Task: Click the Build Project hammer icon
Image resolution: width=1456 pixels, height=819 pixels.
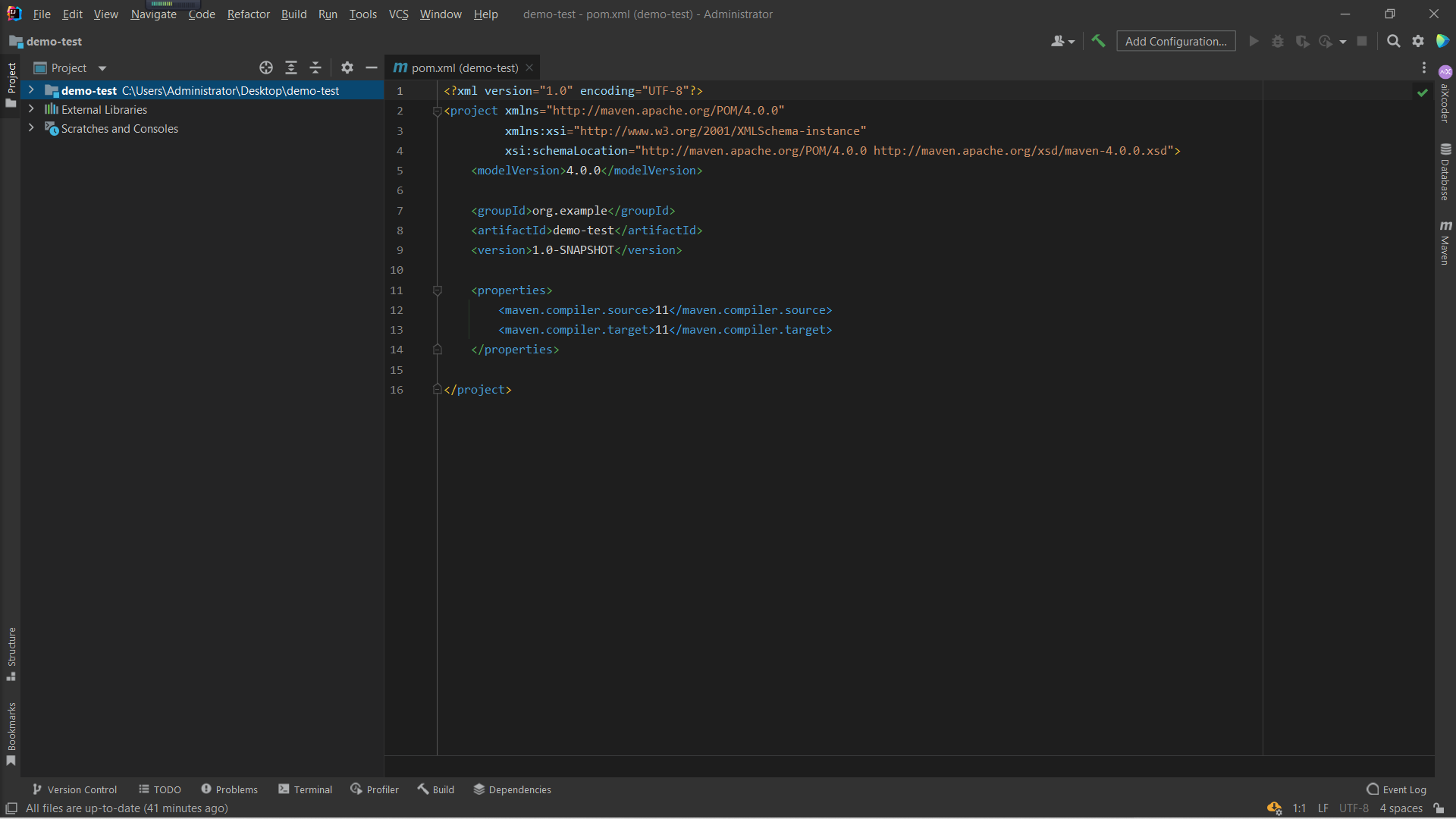Action: coord(1098,41)
